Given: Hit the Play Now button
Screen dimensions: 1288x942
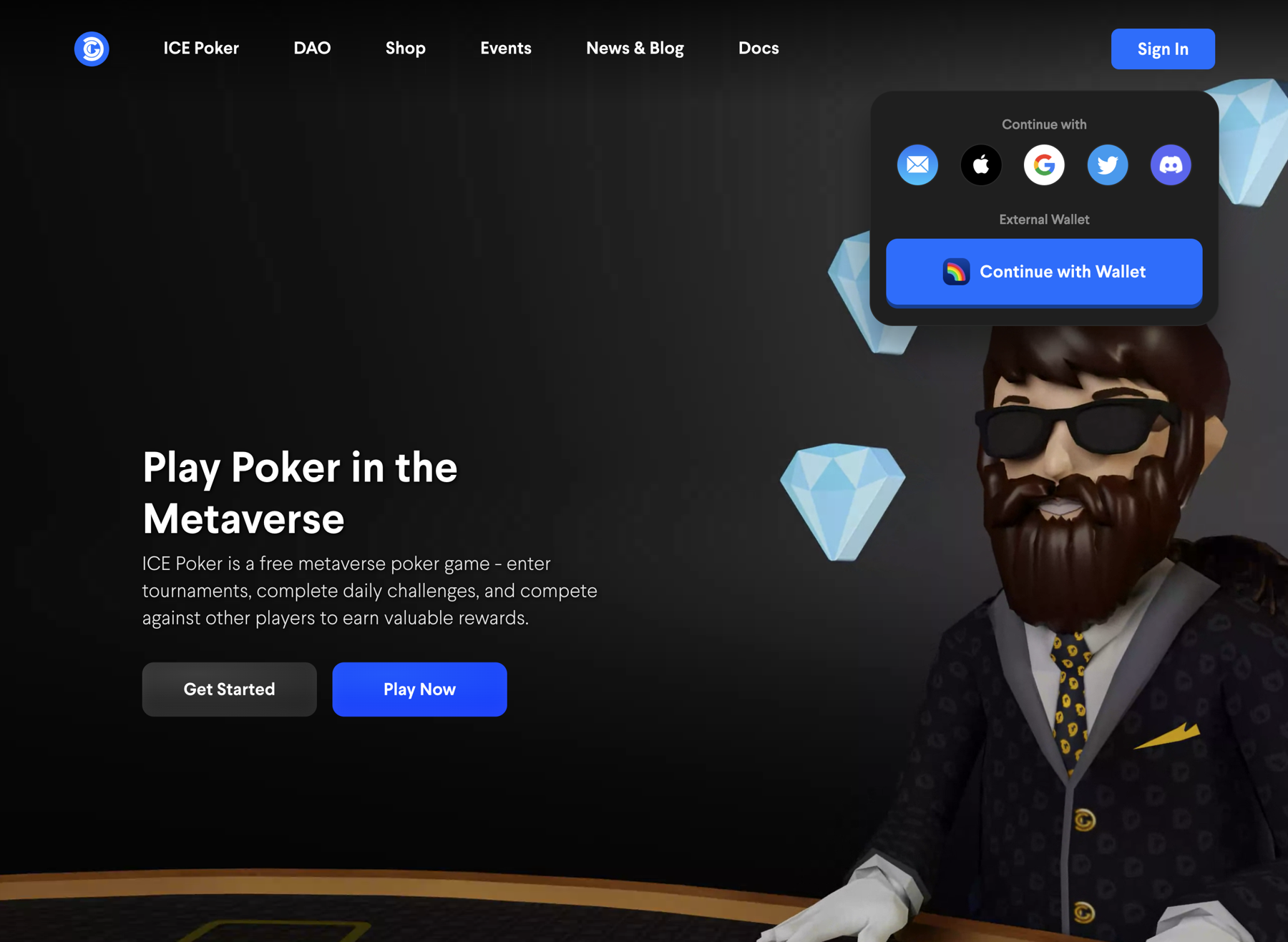Looking at the screenshot, I should (419, 689).
